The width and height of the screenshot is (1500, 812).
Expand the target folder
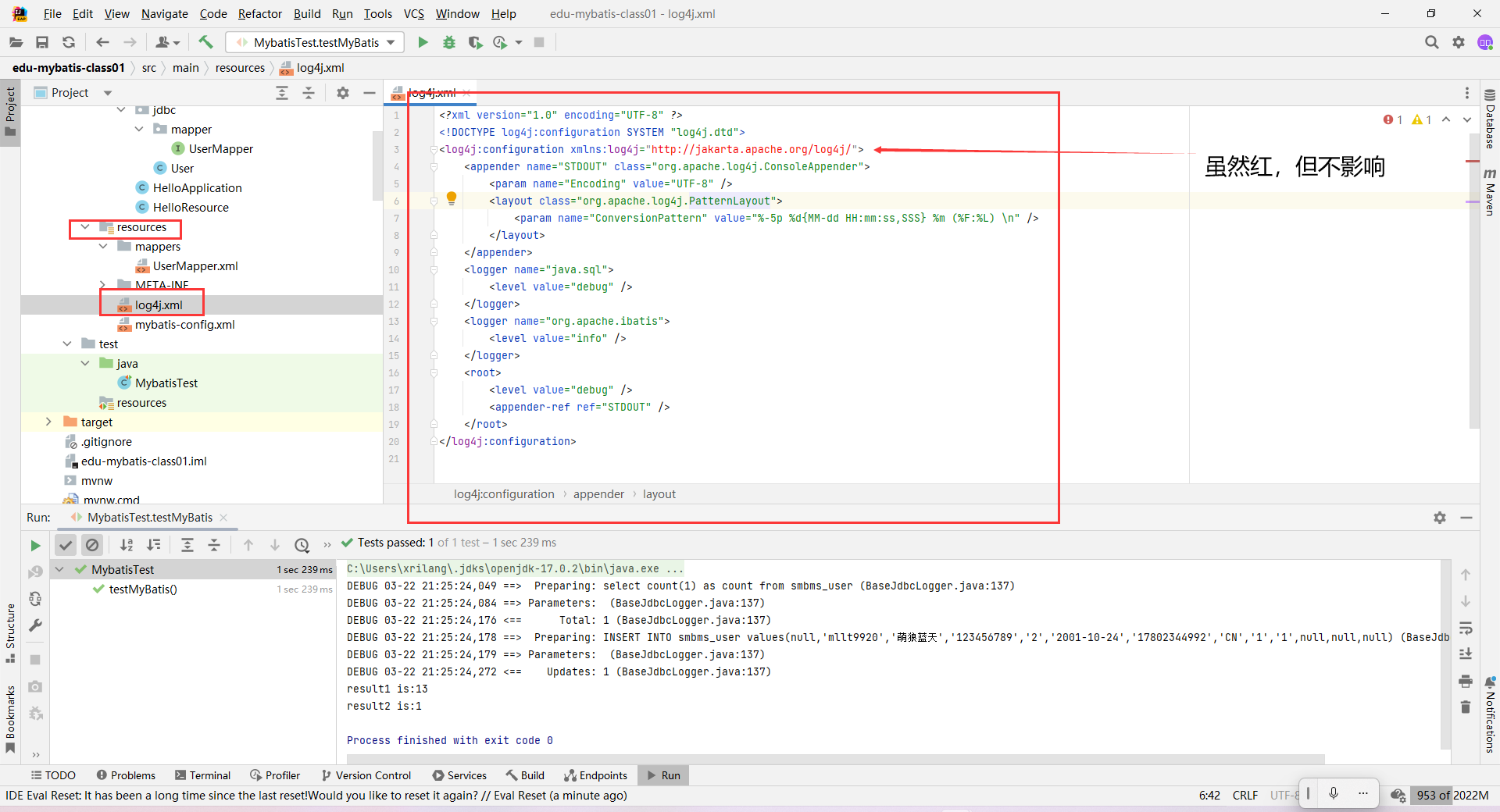48,422
